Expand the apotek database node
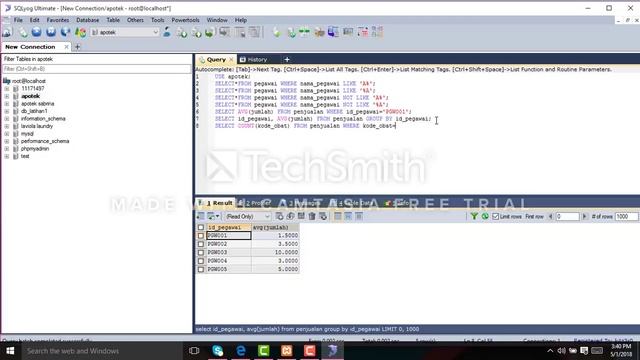The height and width of the screenshot is (360, 640). tap(7, 96)
